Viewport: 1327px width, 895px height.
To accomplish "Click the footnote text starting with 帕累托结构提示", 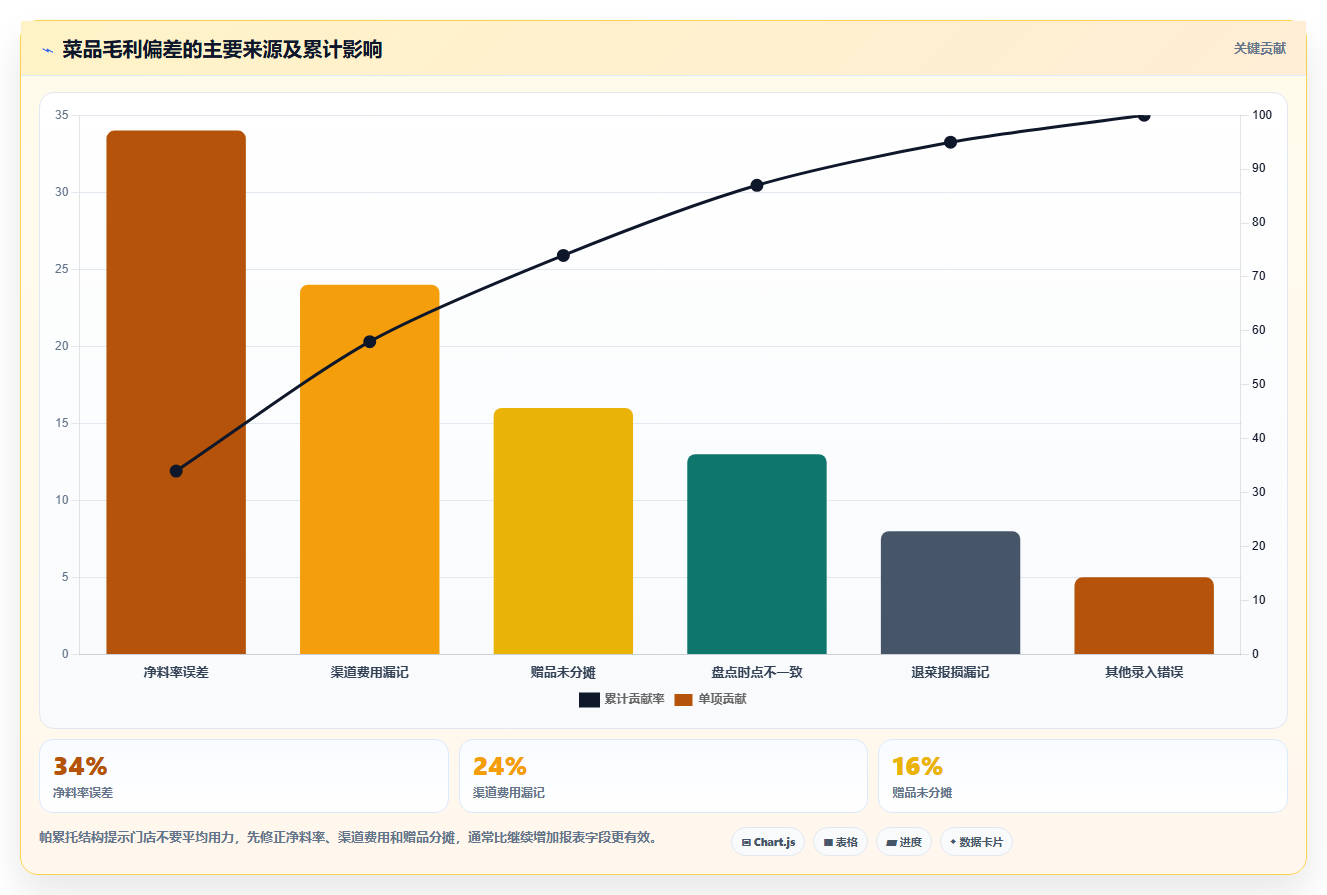I will [348, 838].
